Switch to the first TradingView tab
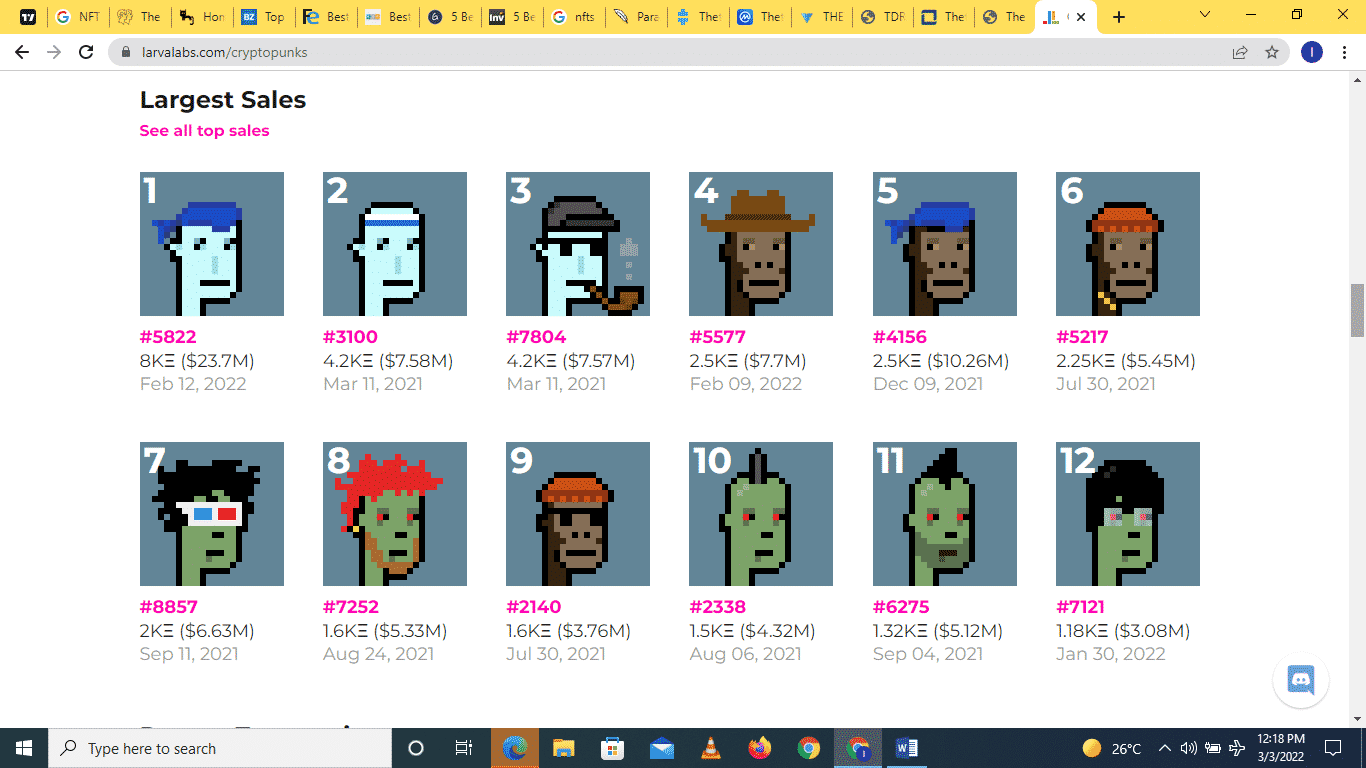Screen dimensions: 1366x768 click(28, 17)
